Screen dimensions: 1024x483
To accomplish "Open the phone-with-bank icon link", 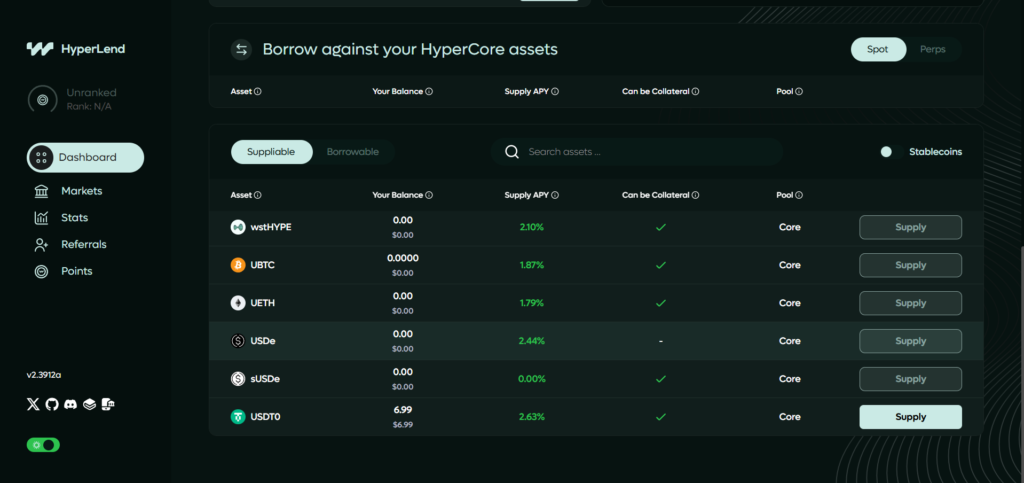I will [108, 405].
